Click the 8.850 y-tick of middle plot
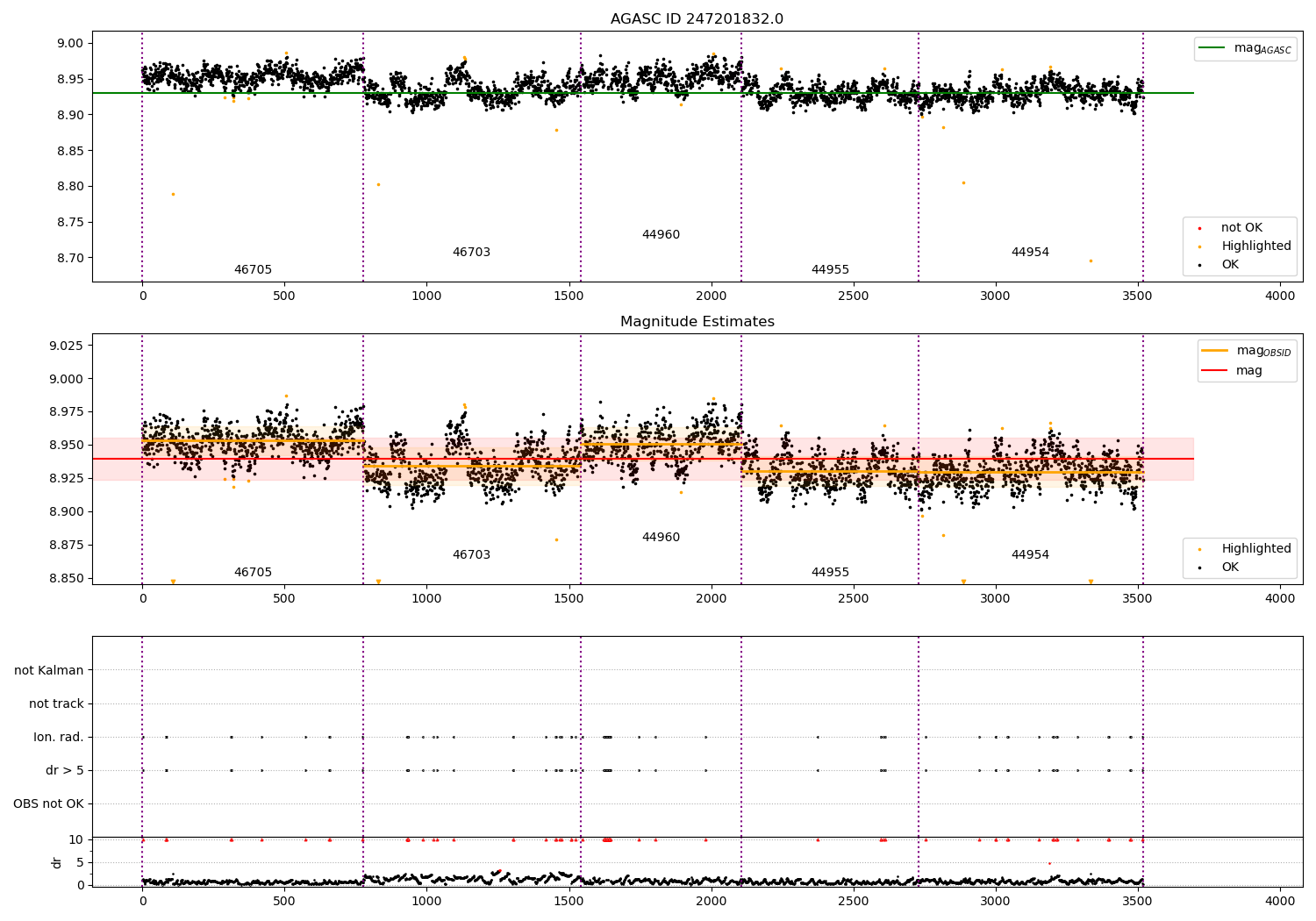 tap(66, 578)
